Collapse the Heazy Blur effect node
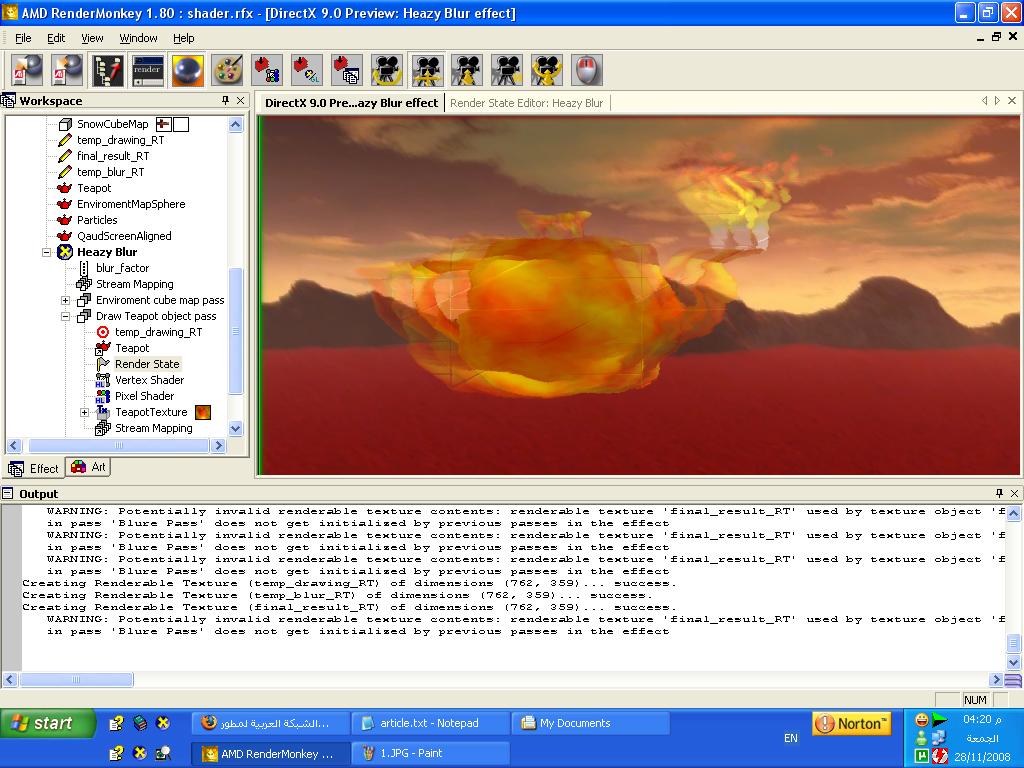1024x768 pixels. tap(46, 252)
